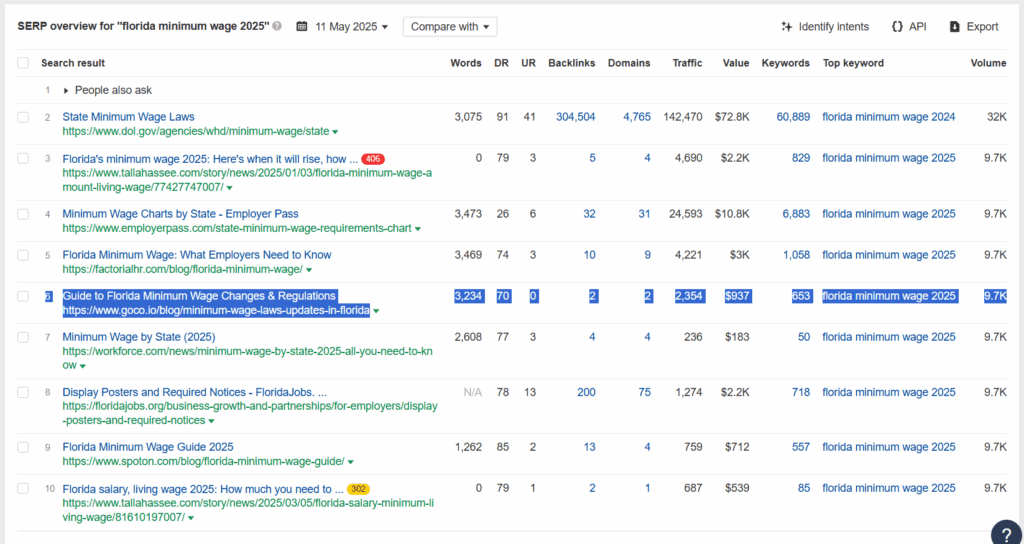Open the Compare with dropdown
This screenshot has height=544, width=1024.
(450, 27)
